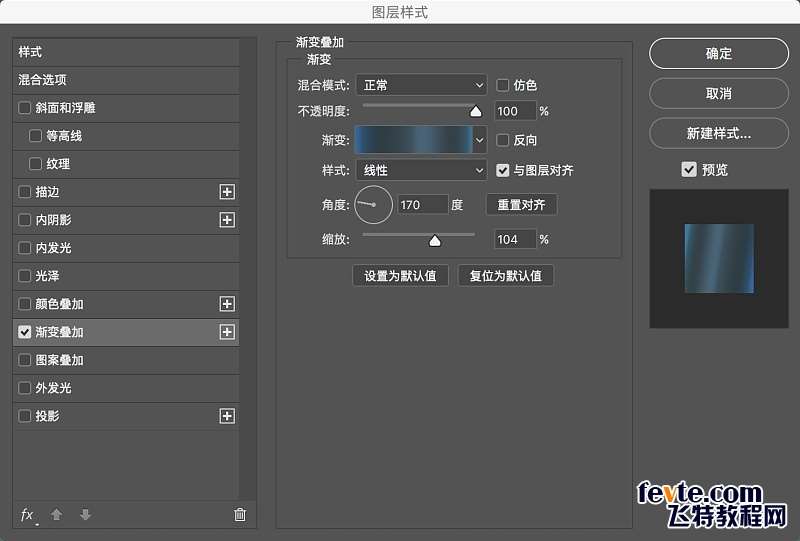Open the 样式 dropdown showing 线性
Viewport: 800px width, 541px height.
click(421, 170)
